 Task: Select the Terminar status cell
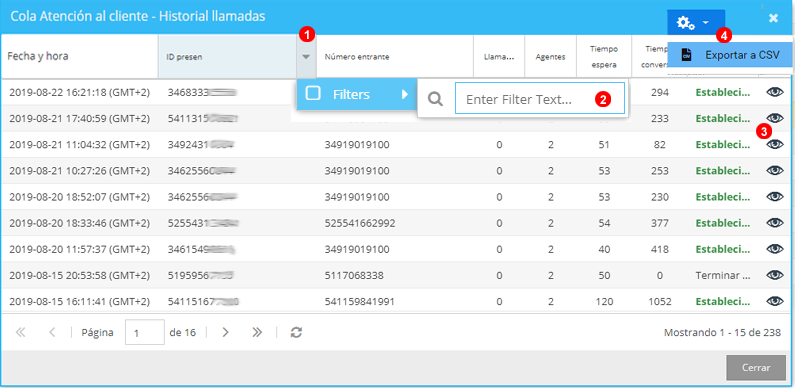[x=722, y=275]
